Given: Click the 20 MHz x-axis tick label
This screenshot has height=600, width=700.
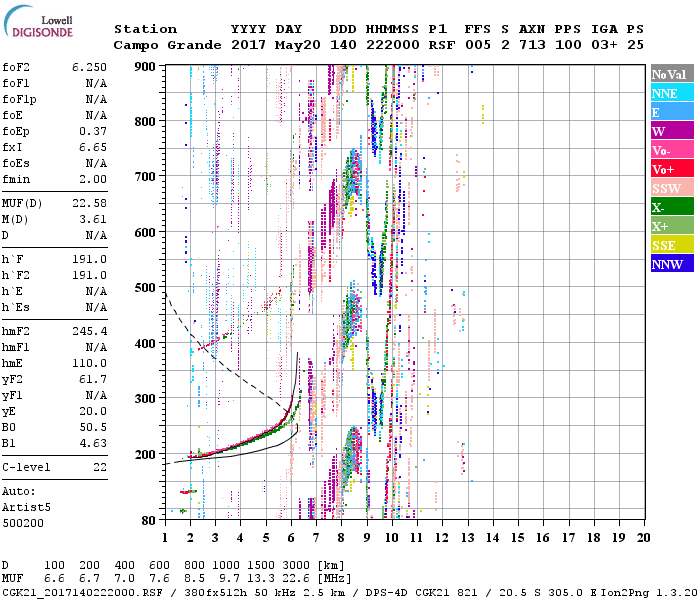Looking at the screenshot, I should tap(643, 538).
